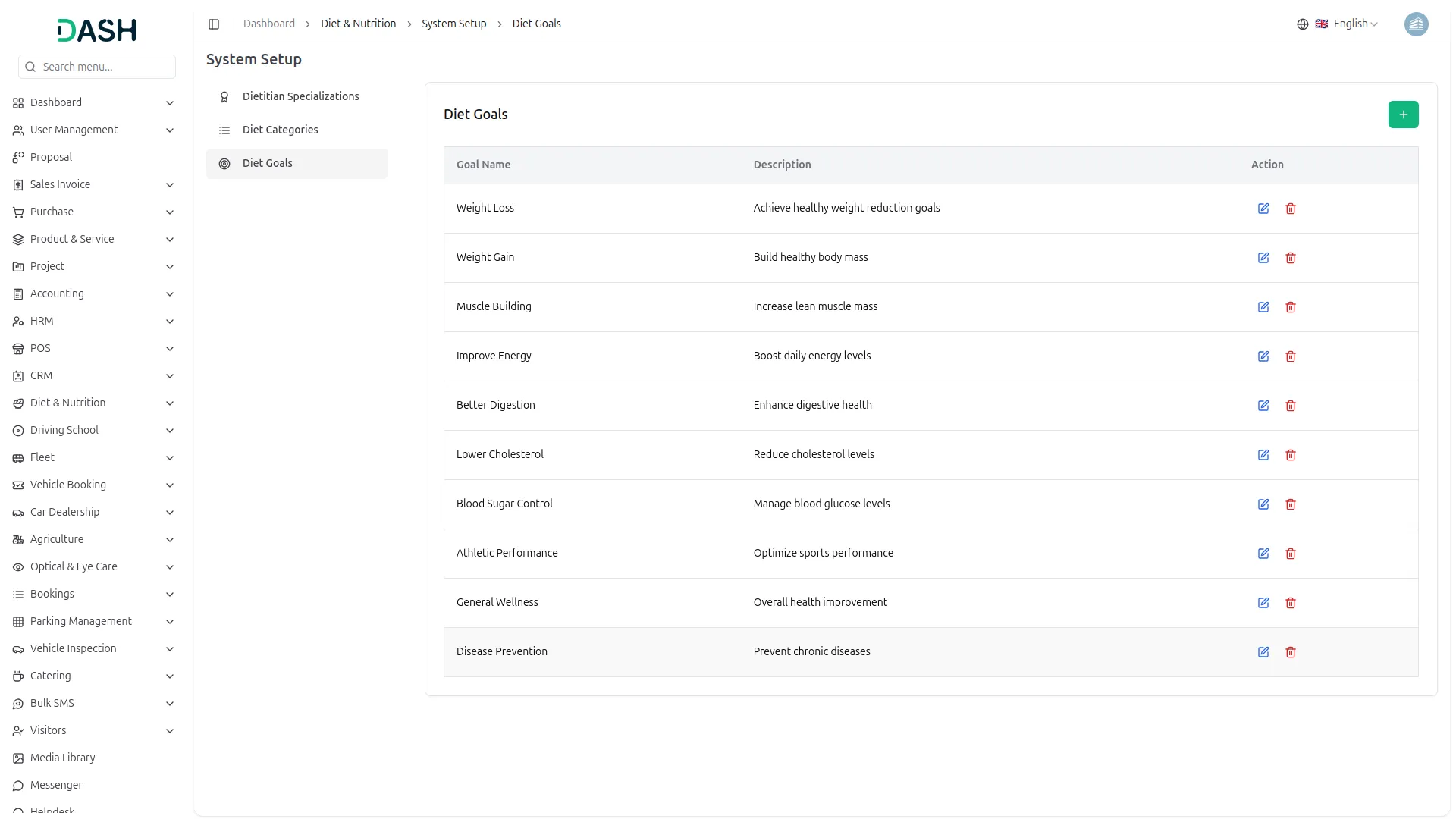Delete the Lower Cholesterol goal

[x=1291, y=455]
